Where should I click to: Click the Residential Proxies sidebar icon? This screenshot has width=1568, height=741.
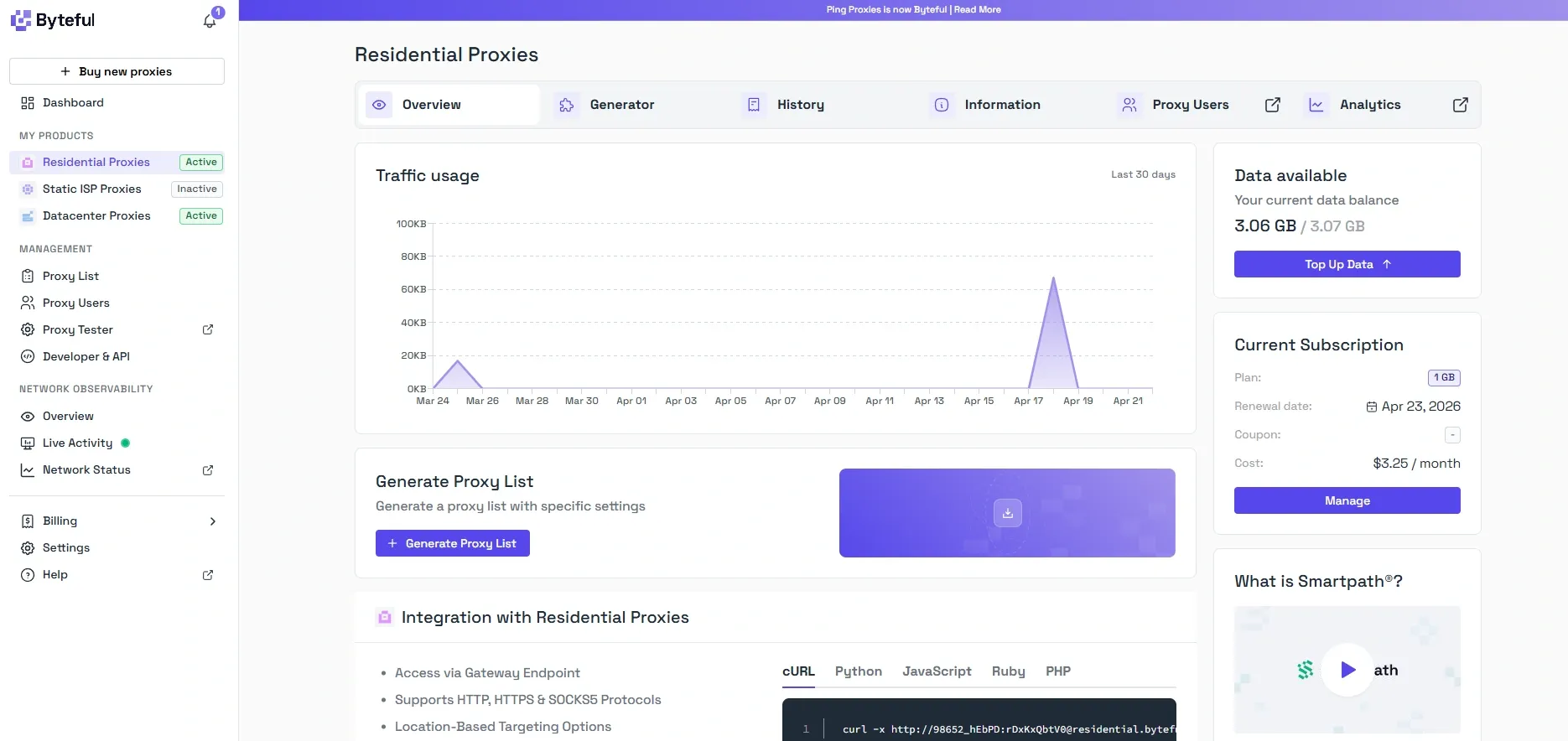click(28, 163)
